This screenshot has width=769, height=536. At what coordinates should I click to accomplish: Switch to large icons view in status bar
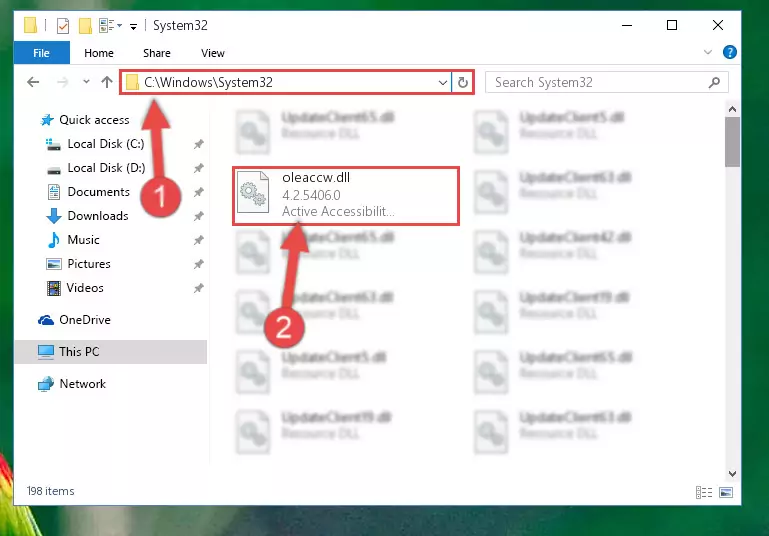click(x=726, y=492)
